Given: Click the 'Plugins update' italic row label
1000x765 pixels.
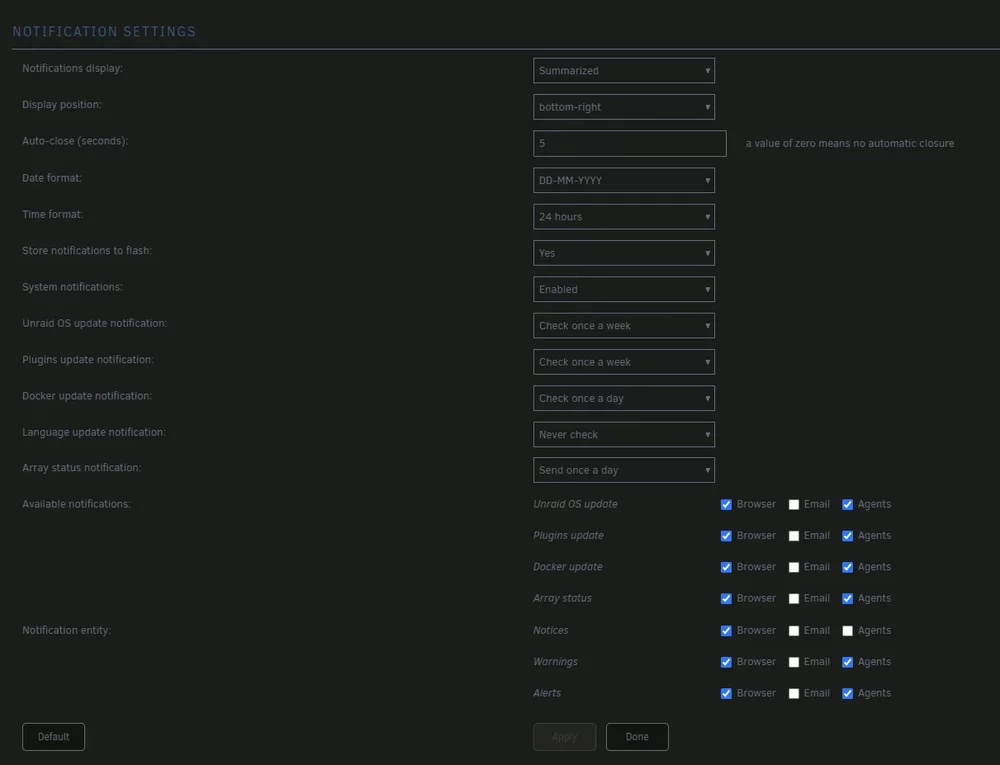Looking at the screenshot, I should (x=568, y=536).
